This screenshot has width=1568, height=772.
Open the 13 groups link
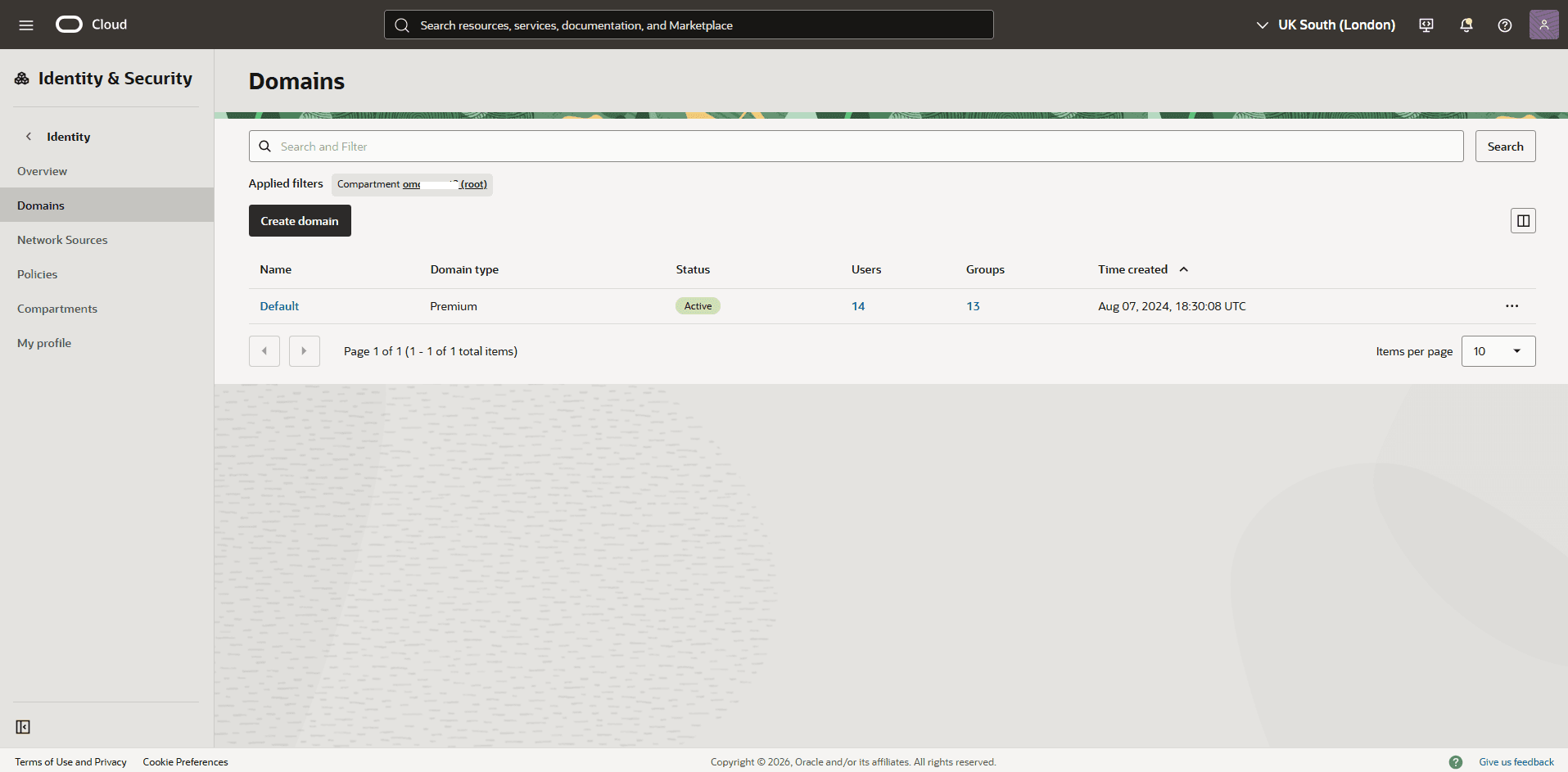click(973, 306)
